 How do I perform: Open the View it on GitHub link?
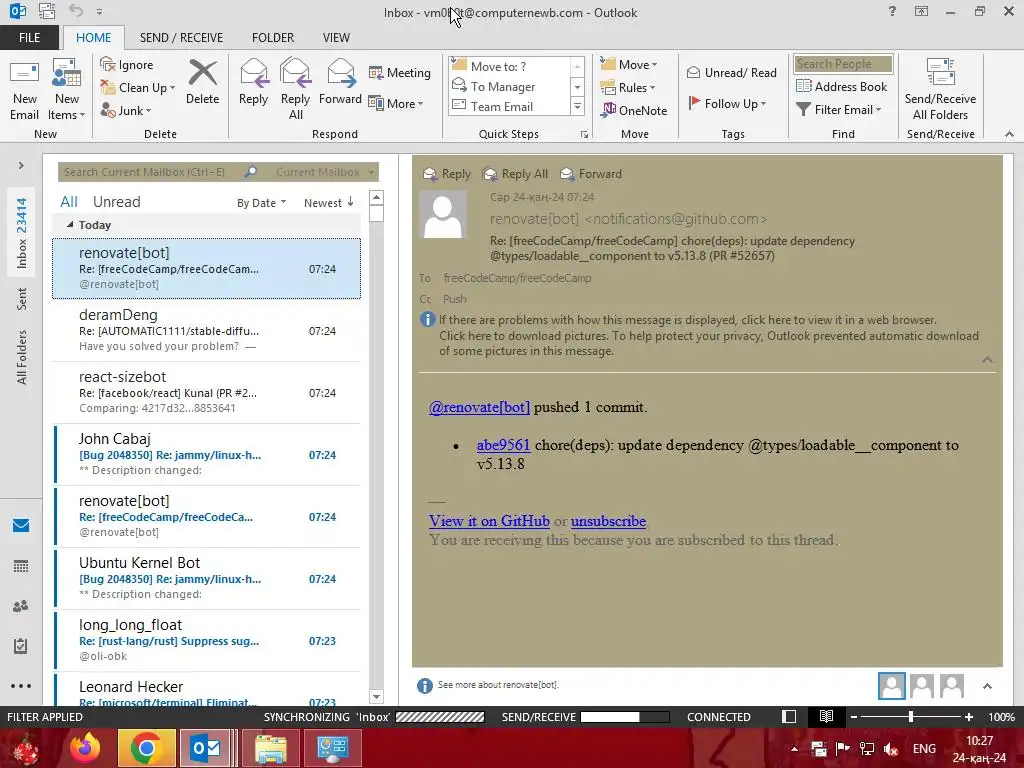489,520
